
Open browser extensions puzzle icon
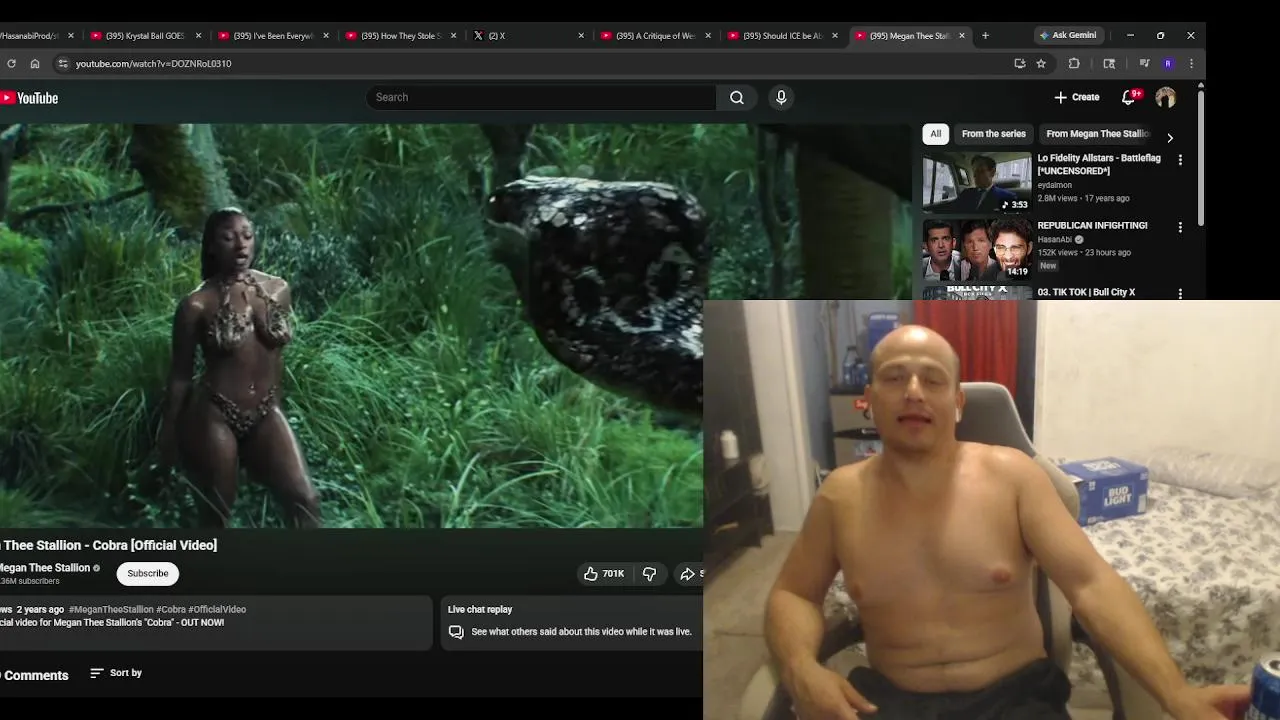(1074, 63)
